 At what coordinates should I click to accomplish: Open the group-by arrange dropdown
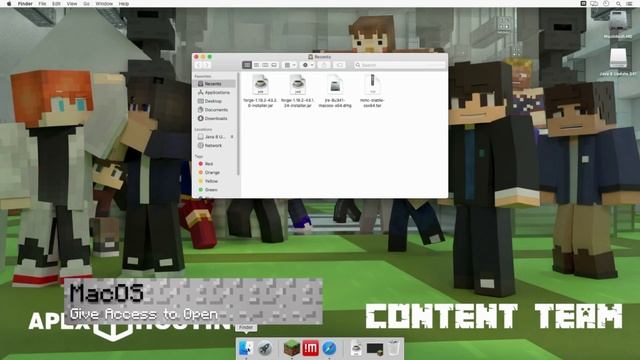pos(290,65)
